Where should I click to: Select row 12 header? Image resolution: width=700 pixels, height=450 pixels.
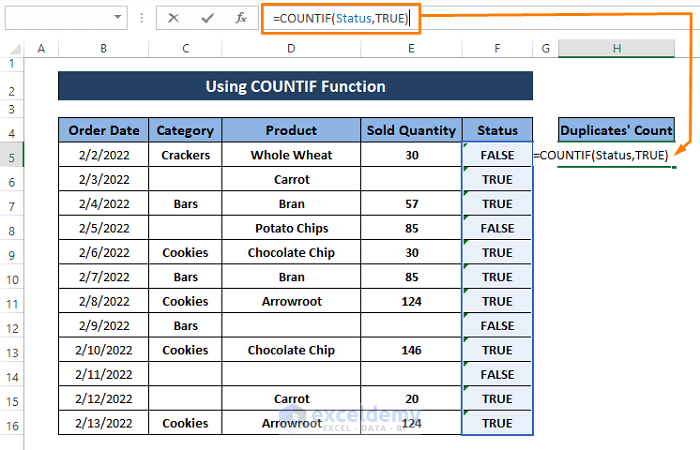[11, 326]
